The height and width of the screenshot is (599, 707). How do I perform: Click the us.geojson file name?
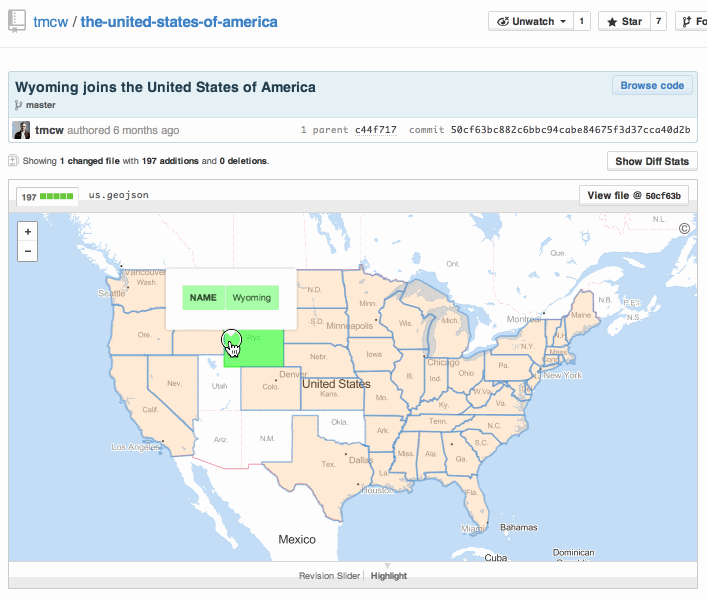pyautogui.click(x=119, y=195)
